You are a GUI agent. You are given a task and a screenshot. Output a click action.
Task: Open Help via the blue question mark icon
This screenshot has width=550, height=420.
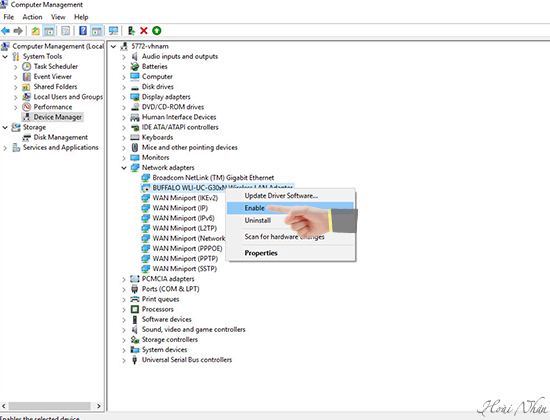click(83, 31)
